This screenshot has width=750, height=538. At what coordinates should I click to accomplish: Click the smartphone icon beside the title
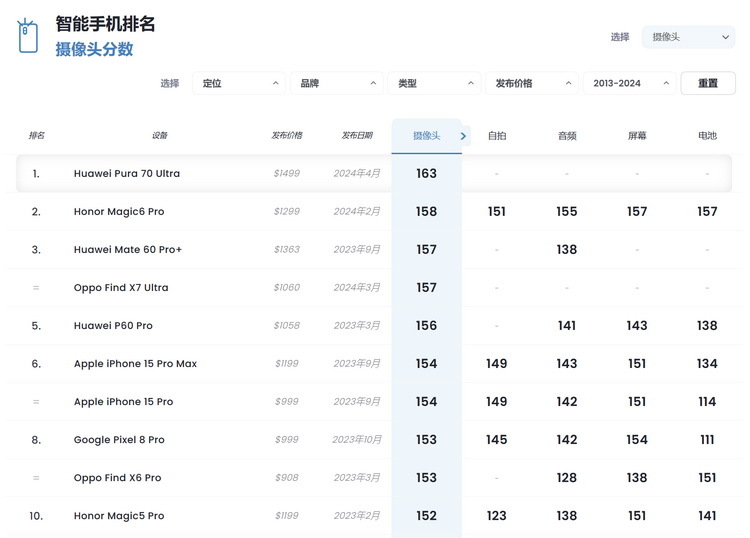27,36
